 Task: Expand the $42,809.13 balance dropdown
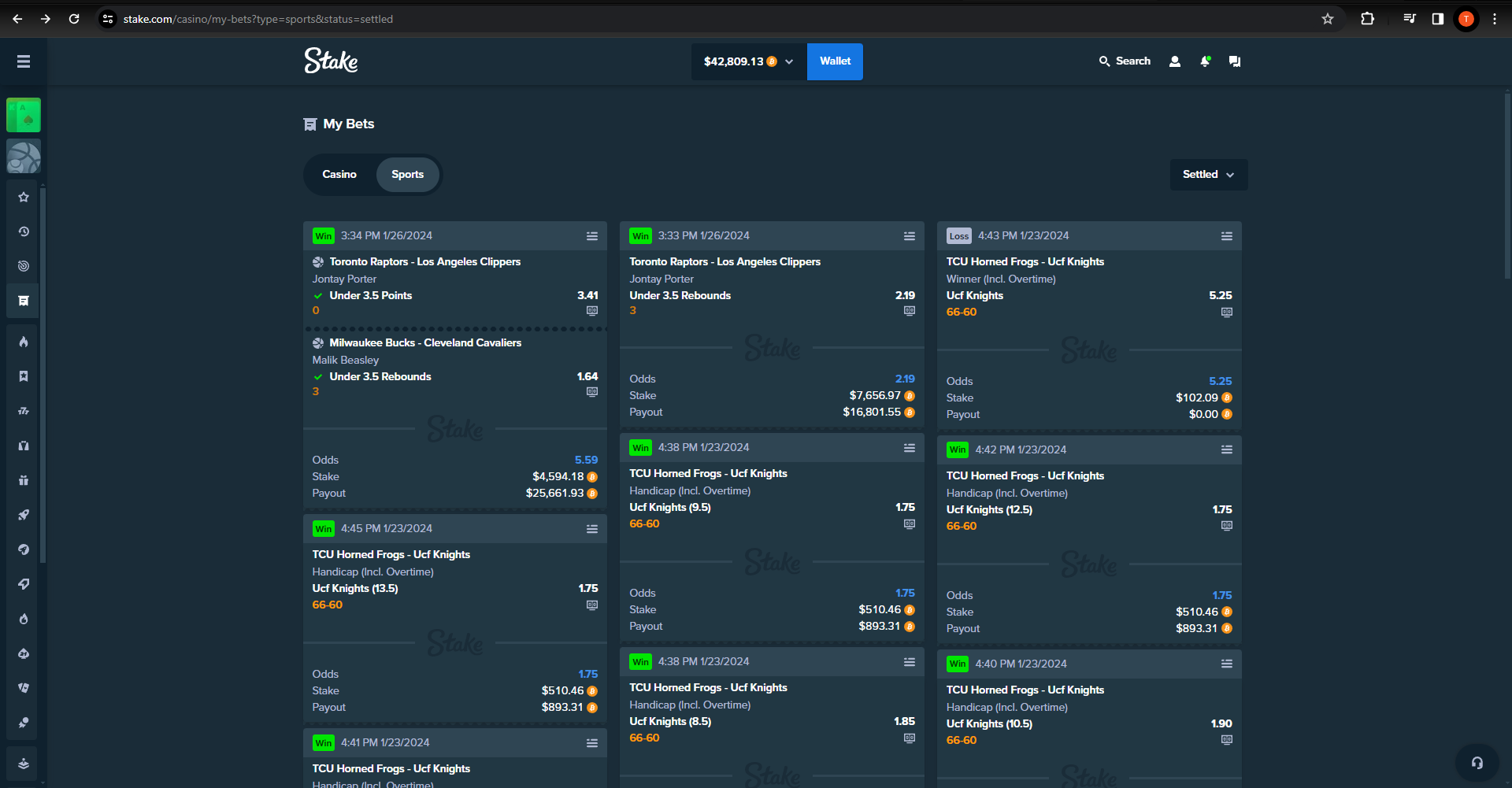[749, 61]
